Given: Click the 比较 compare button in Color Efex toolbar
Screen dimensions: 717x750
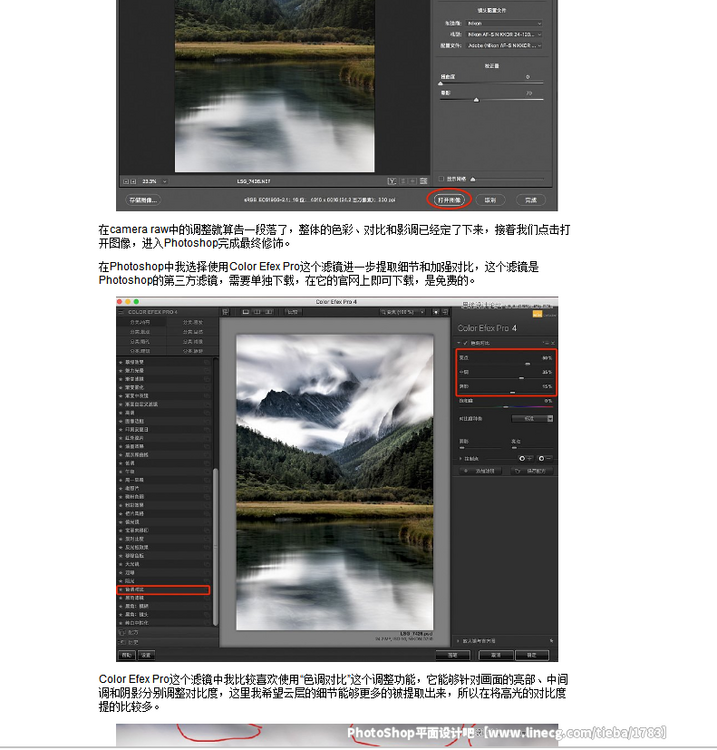Looking at the screenshot, I should tap(293, 312).
